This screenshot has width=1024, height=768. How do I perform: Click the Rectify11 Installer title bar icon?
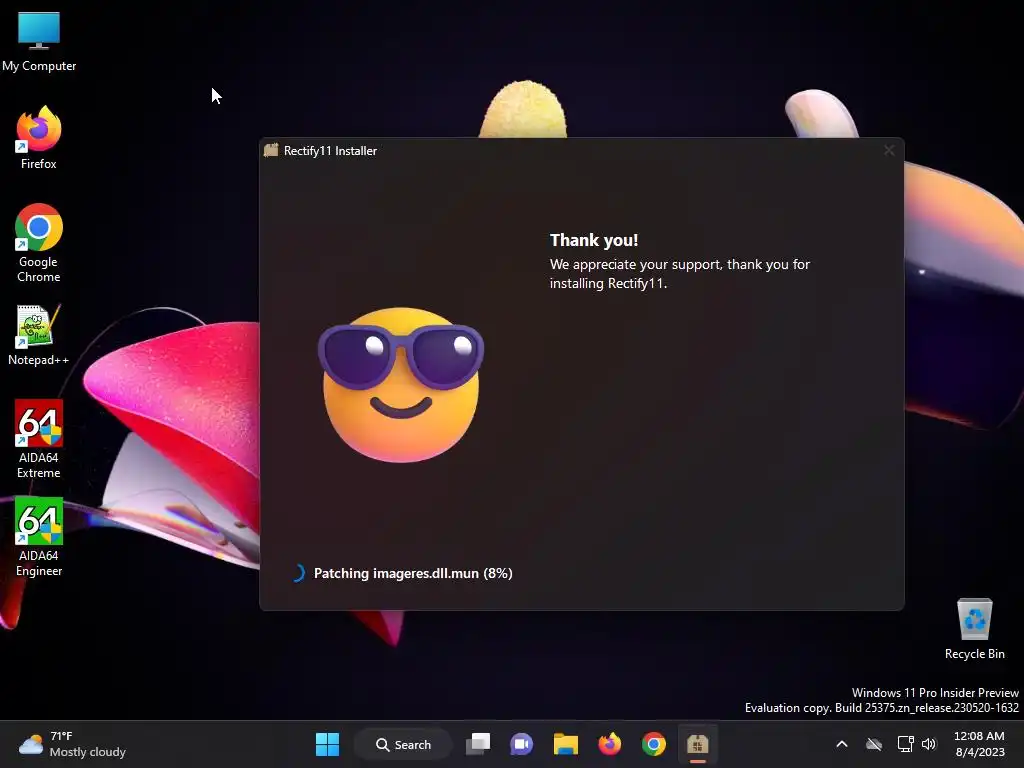[271, 150]
